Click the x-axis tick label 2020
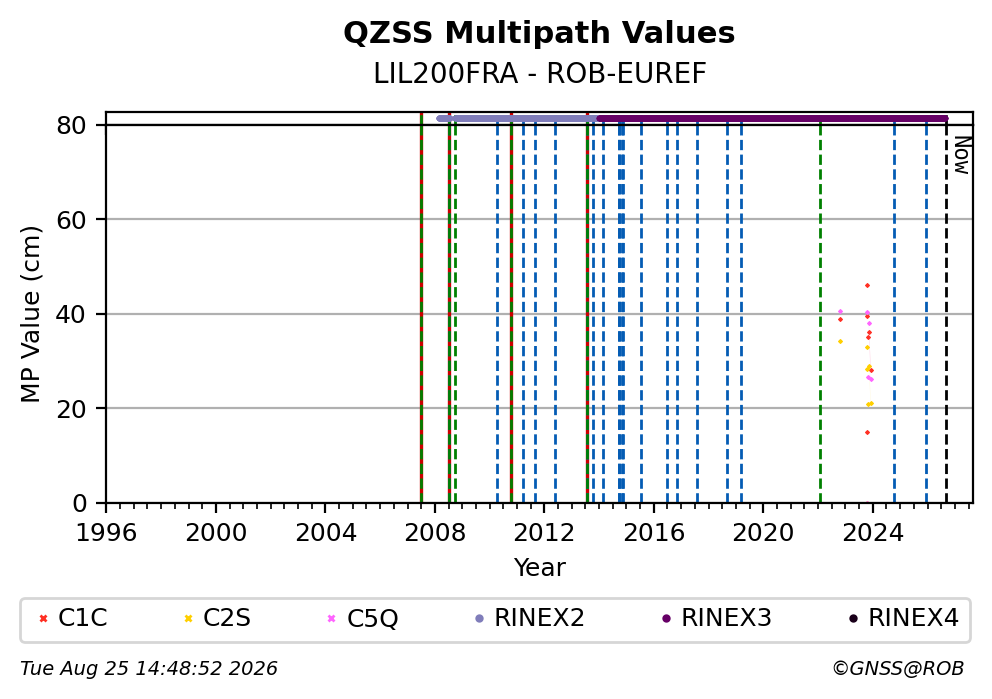Viewport: 992px width, 699px height. point(763,533)
